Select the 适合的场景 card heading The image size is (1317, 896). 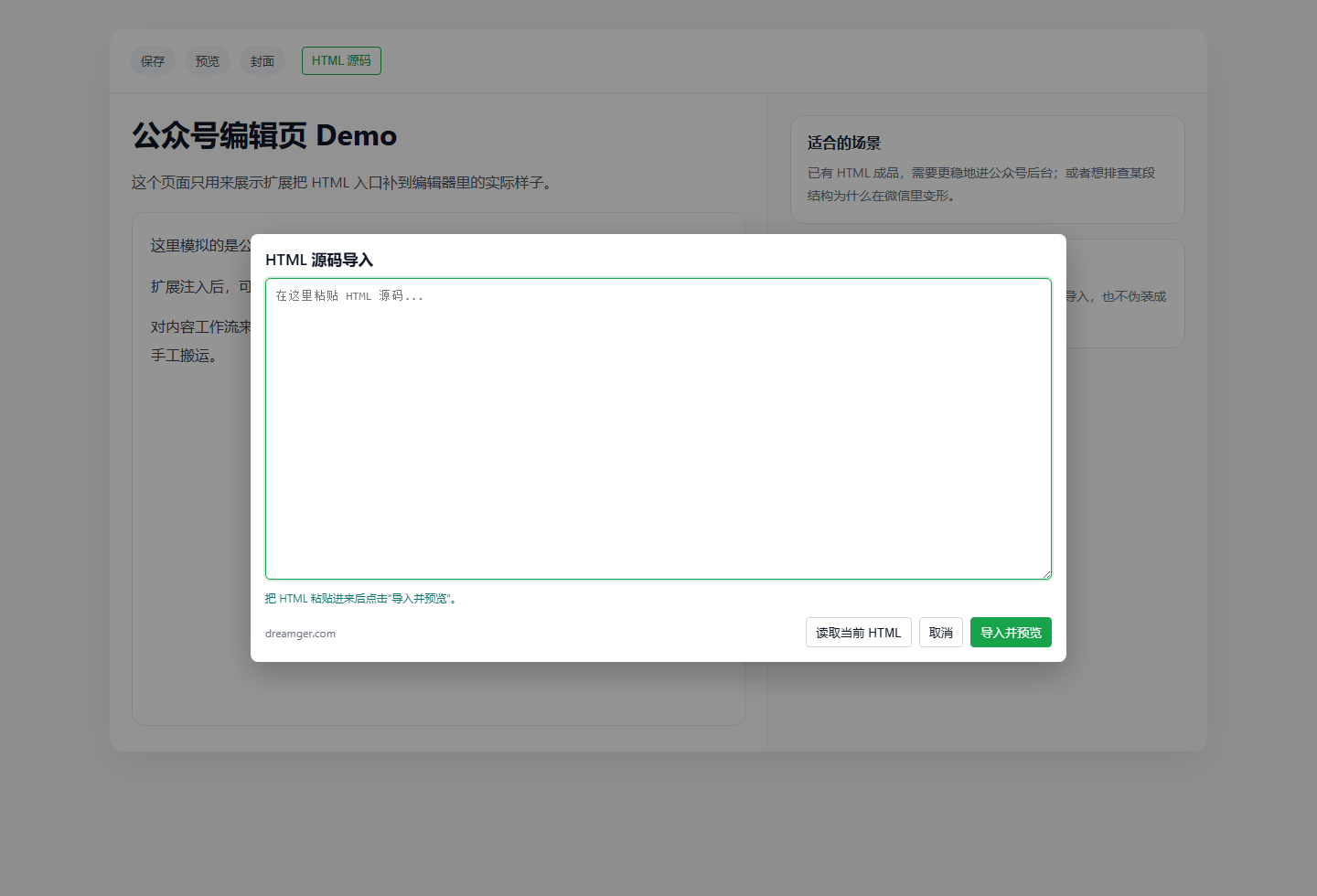[x=844, y=143]
